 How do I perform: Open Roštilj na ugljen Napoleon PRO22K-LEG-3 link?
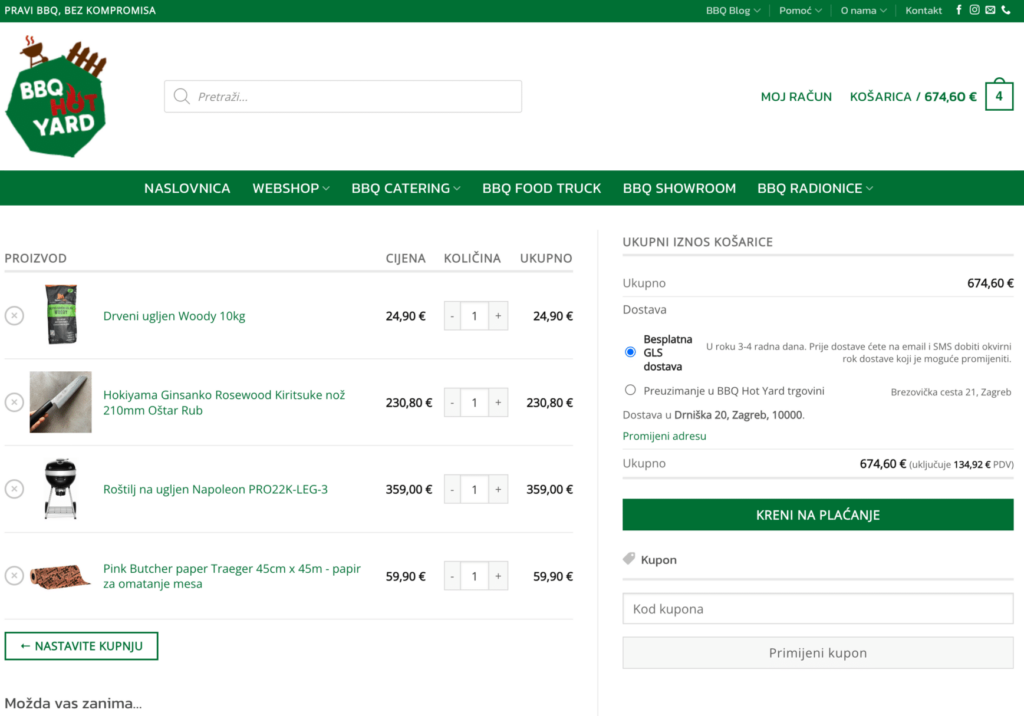pos(216,489)
